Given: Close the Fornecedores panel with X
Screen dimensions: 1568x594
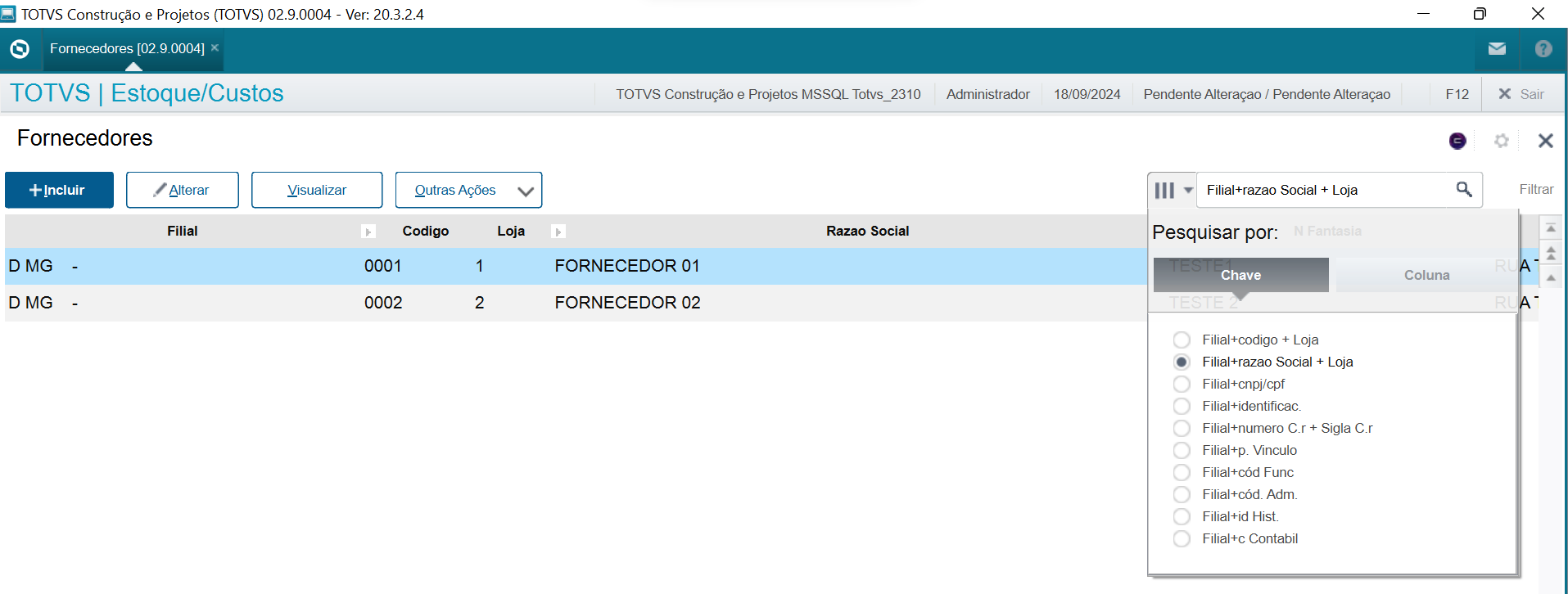Looking at the screenshot, I should pos(1545,141).
